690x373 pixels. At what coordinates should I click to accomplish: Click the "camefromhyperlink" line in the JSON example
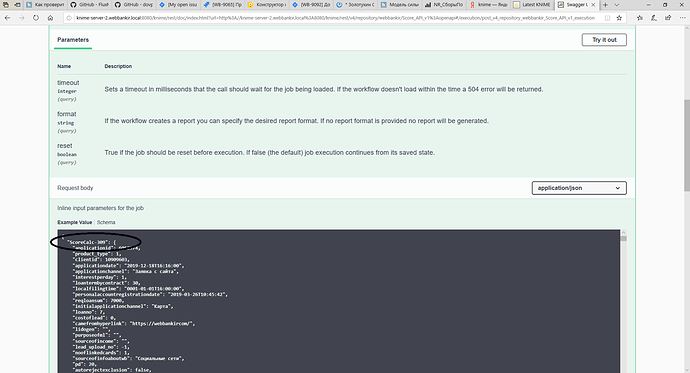(x=134, y=323)
